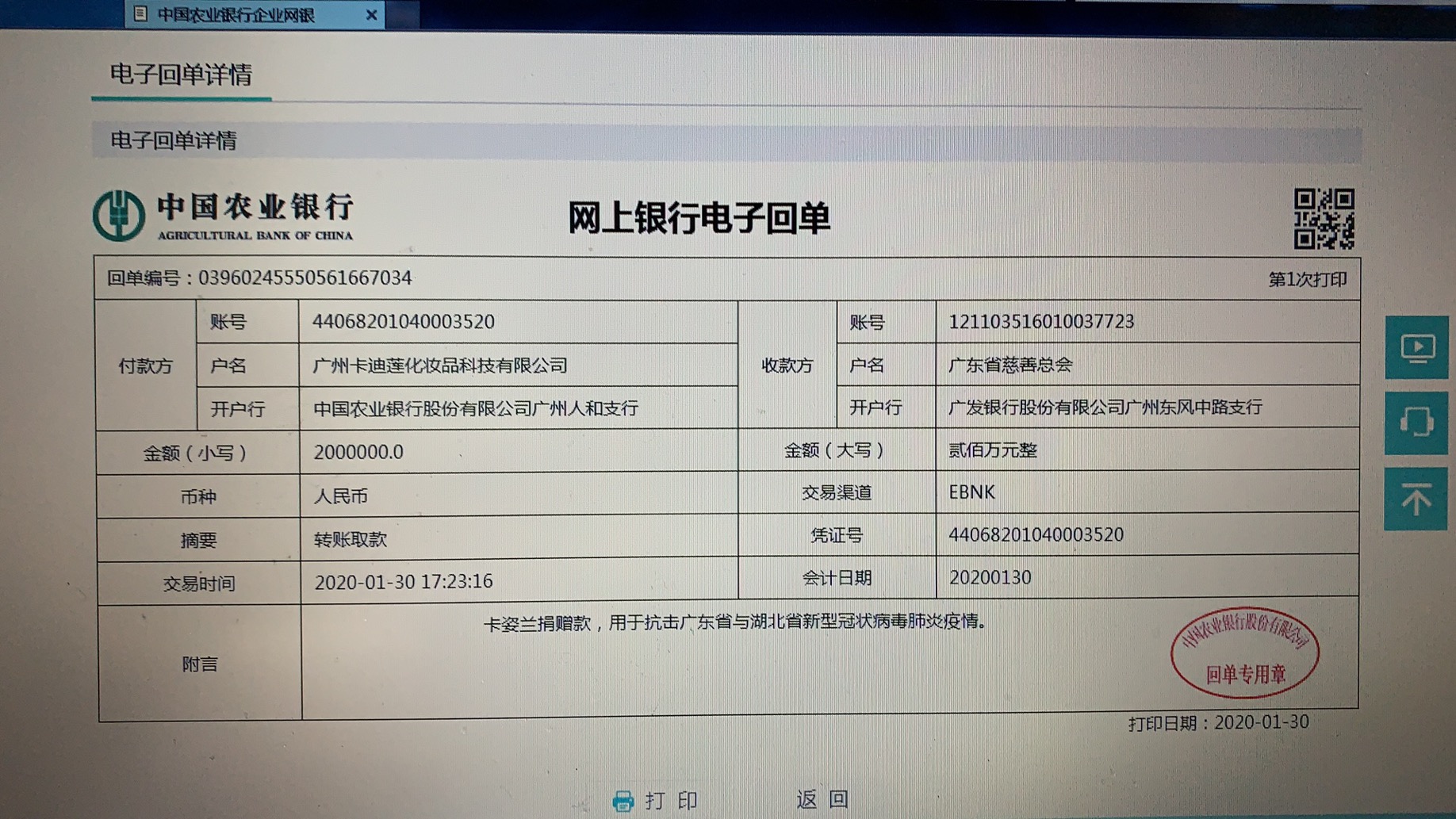The height and width of the screenshot is (819, 1456).
Task: Open the new tab button beside the tab
Action: tap(403, 16)
